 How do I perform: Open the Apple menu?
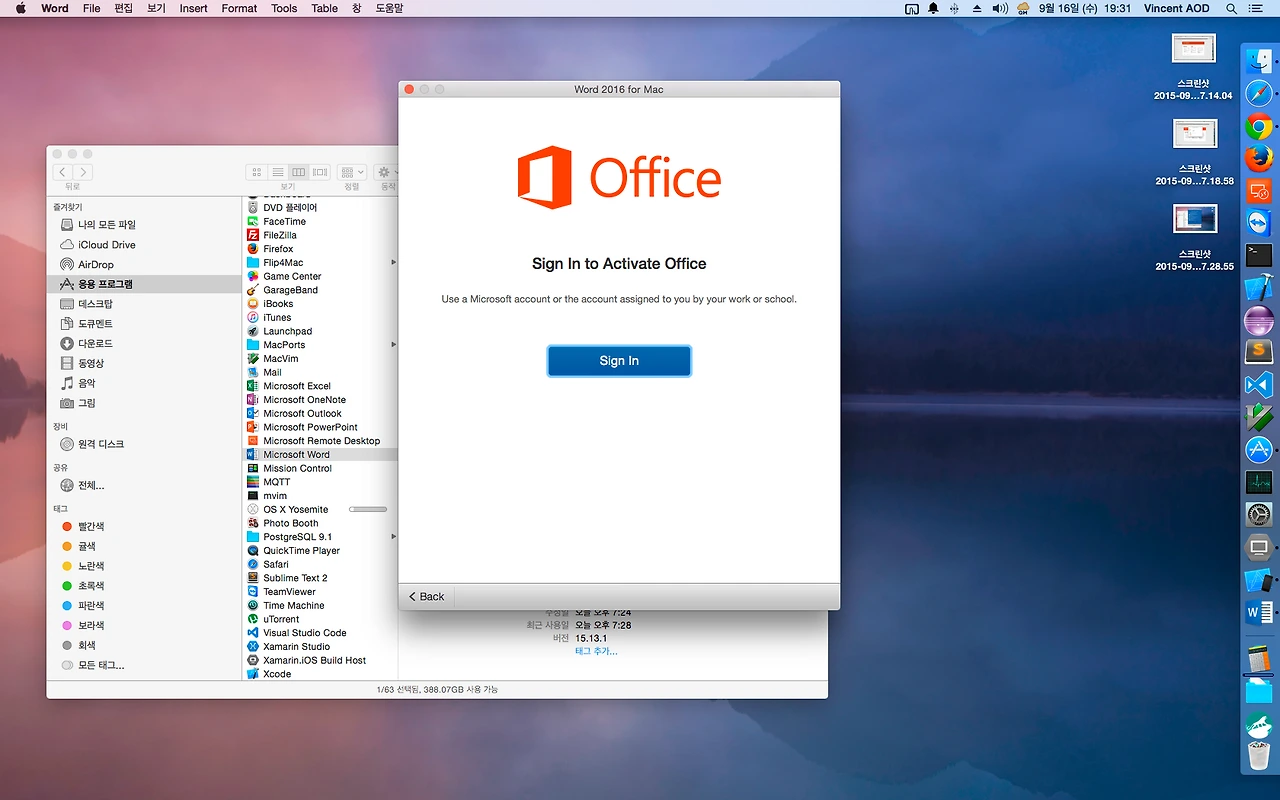pyautogui.click(x=20, y=8)
